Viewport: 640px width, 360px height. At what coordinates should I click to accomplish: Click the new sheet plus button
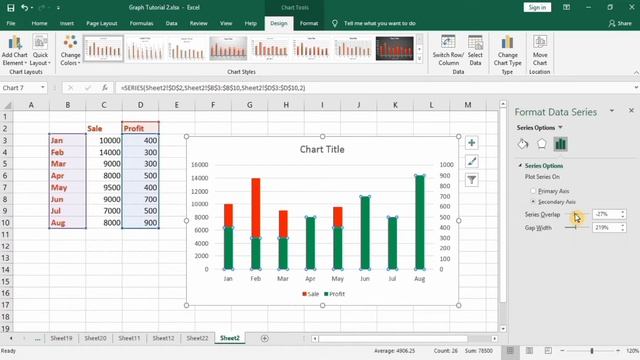point(264,338)
